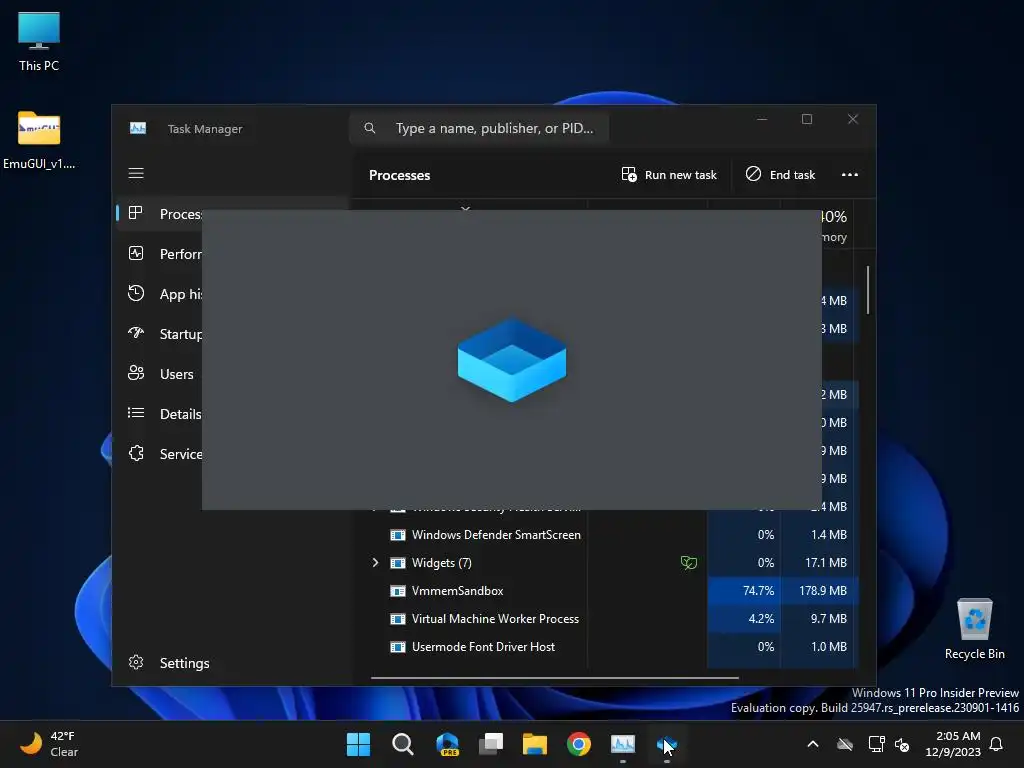Click the horizontal scrollbar below process list
Screen dimensions: 1024x768
click(554, 678)
